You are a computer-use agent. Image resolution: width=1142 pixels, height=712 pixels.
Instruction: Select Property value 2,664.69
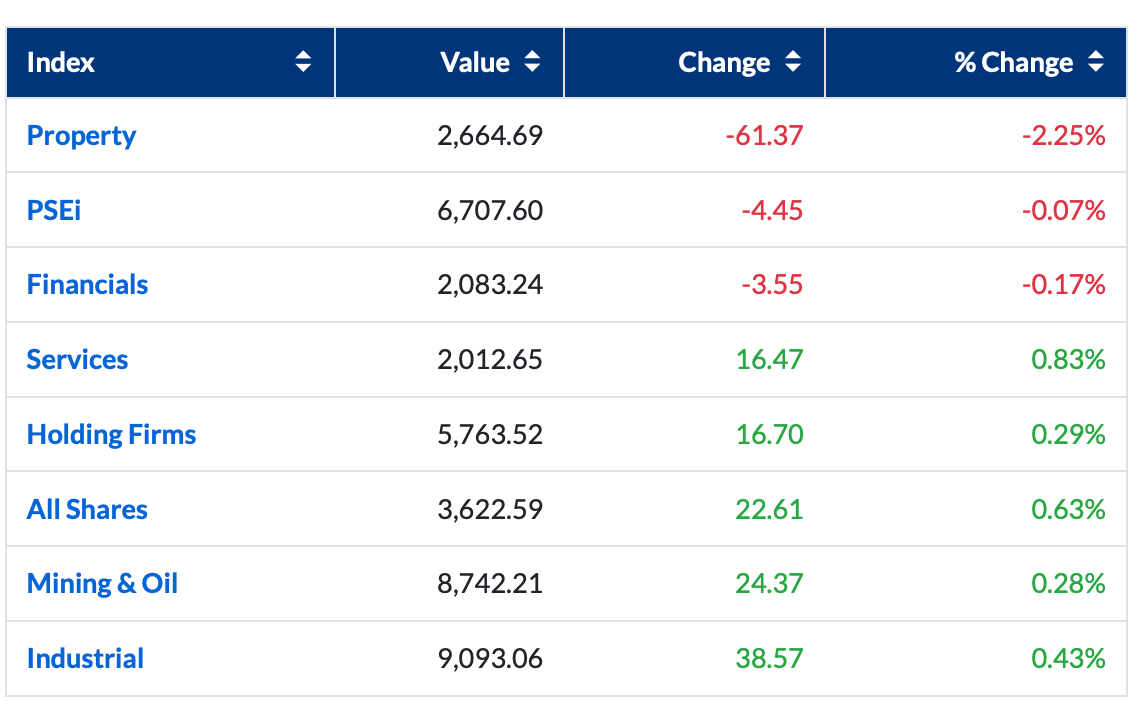click(490, 136)
